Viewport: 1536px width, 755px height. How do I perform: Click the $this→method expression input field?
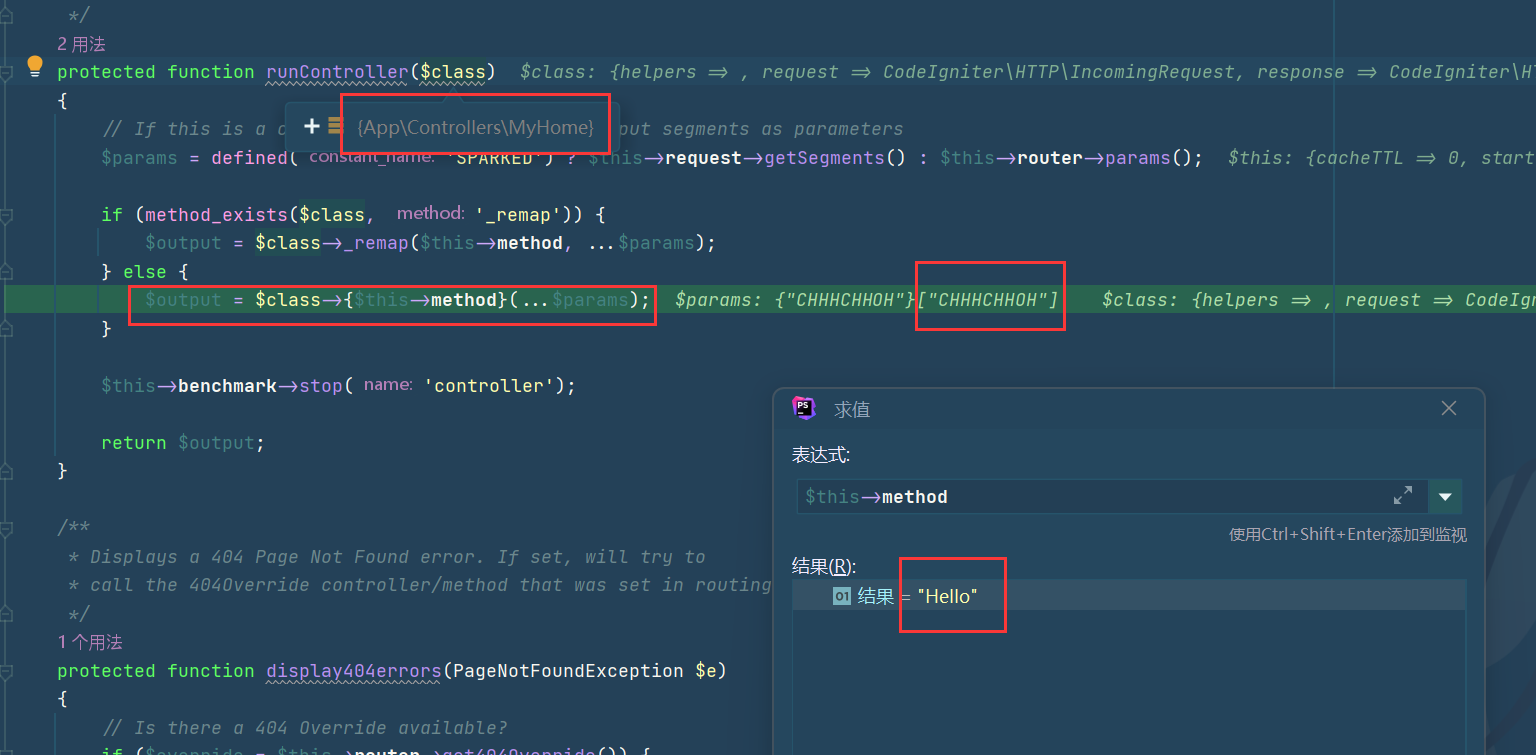[1112, 496]
